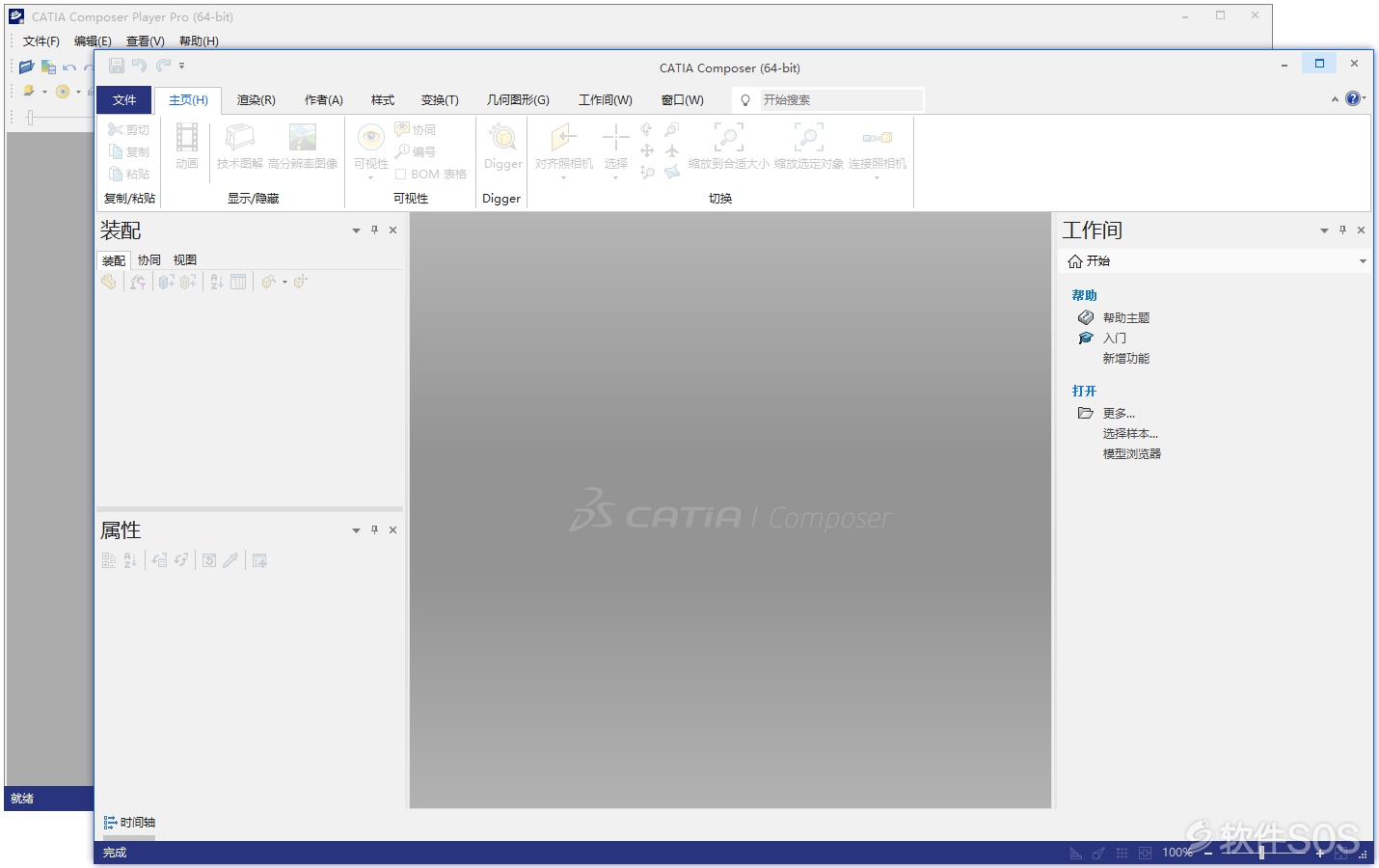This screenshot has width=1379, height=868.
Task: Click the 更多... open file link
Action: tap(1119, 413)
